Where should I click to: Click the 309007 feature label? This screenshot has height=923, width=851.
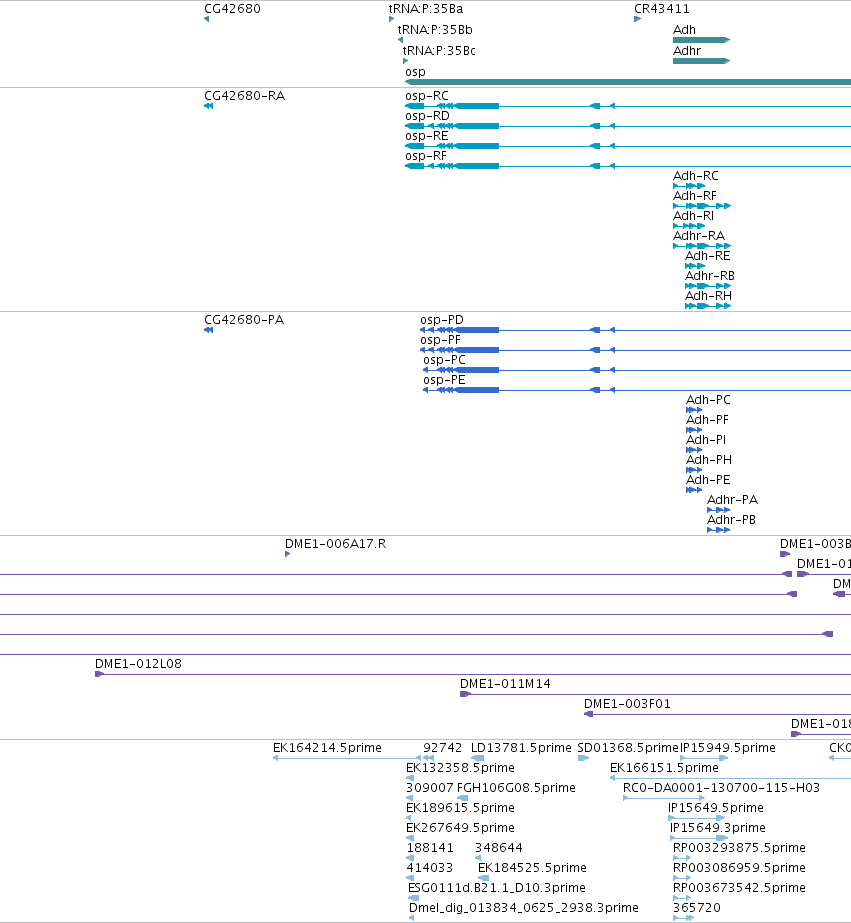point(430,788)
